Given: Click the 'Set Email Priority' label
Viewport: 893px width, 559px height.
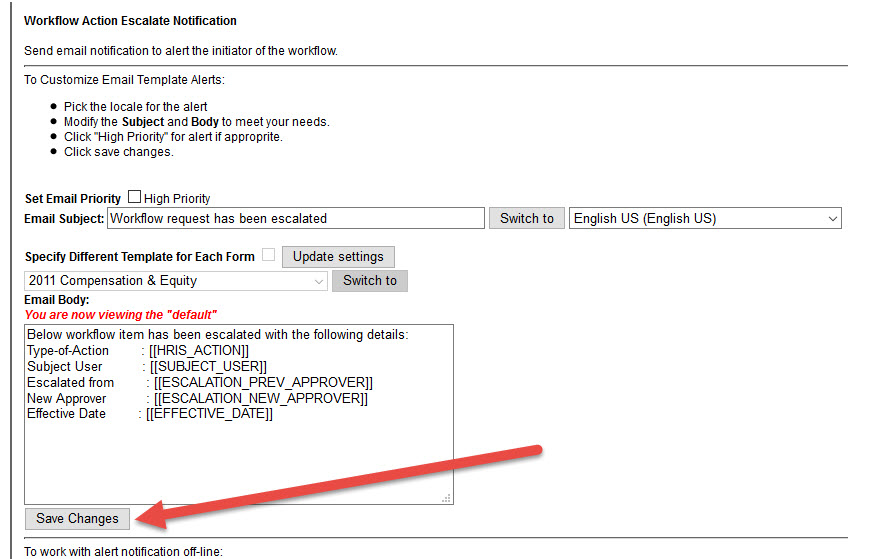Looking at the screenshot, I should pos(73,199).
